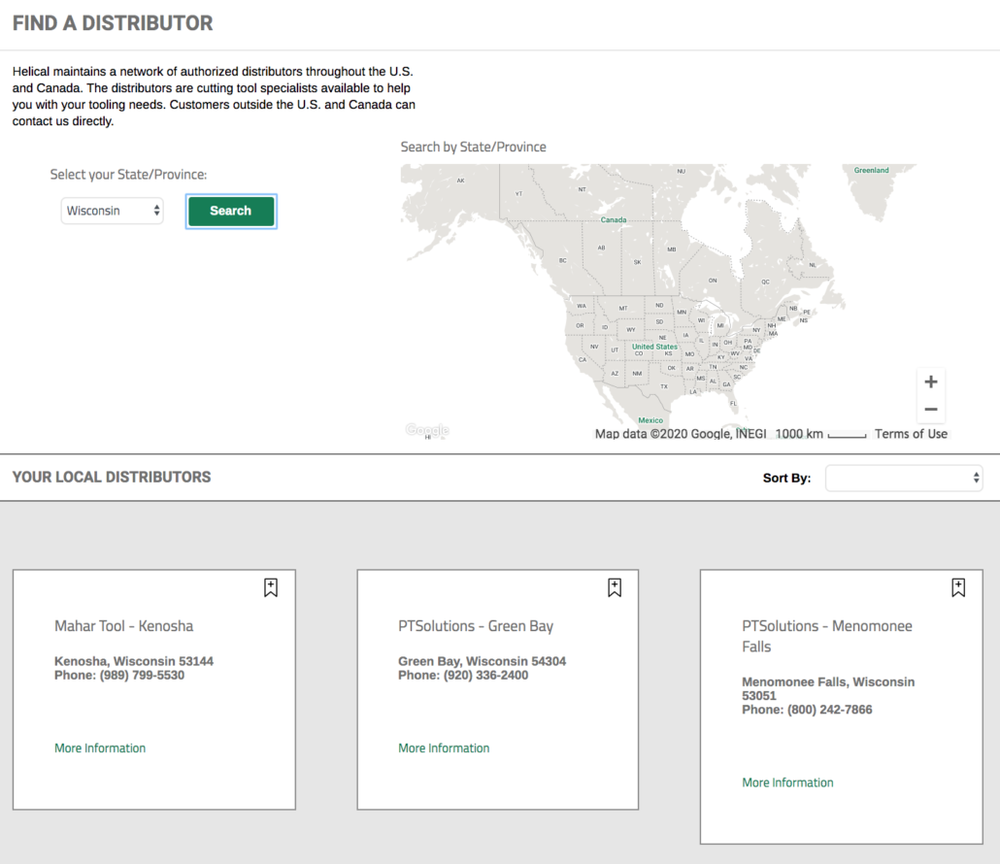
Task: Click the Green Bay phone number (920) 336-2400
Action: tap(485, 675)
